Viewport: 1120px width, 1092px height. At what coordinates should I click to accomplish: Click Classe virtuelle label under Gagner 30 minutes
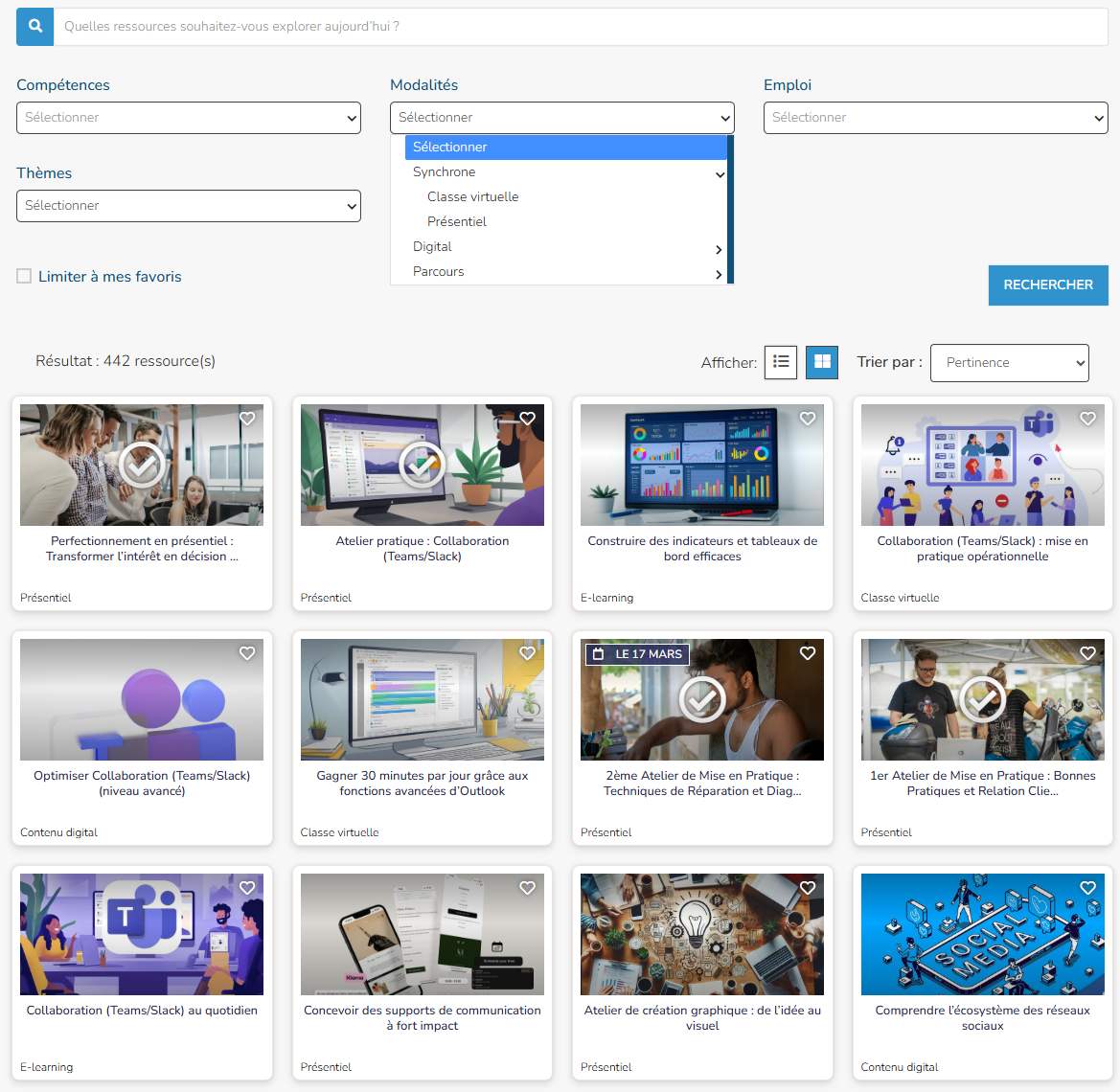coord(339,832)
